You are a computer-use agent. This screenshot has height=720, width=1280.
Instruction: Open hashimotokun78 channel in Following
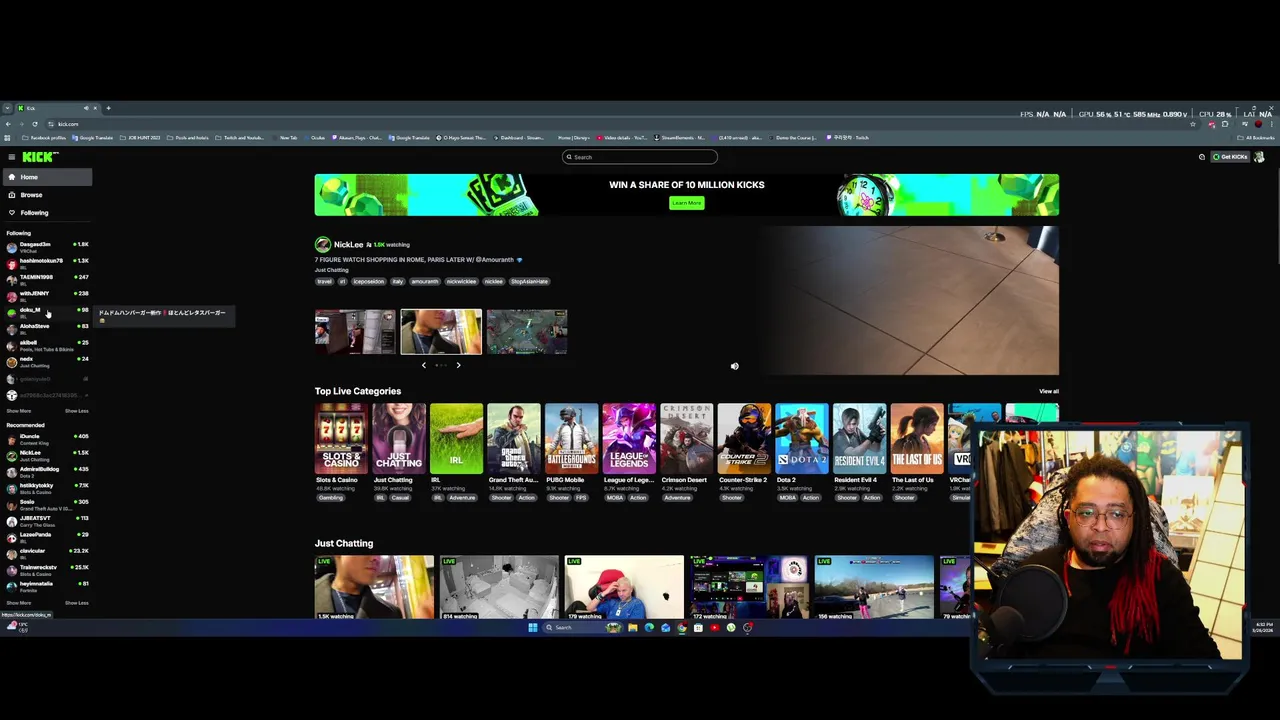click(x=47, y=263)
